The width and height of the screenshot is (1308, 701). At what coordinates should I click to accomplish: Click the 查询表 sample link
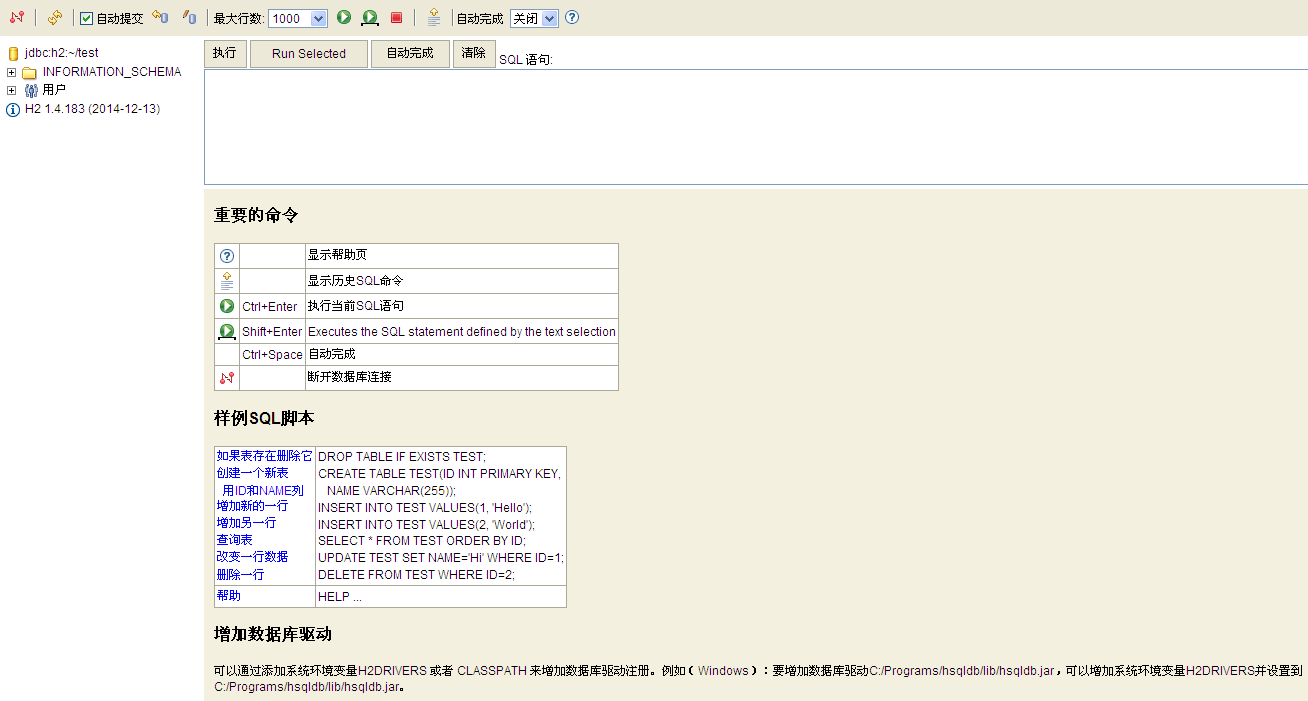235,540
